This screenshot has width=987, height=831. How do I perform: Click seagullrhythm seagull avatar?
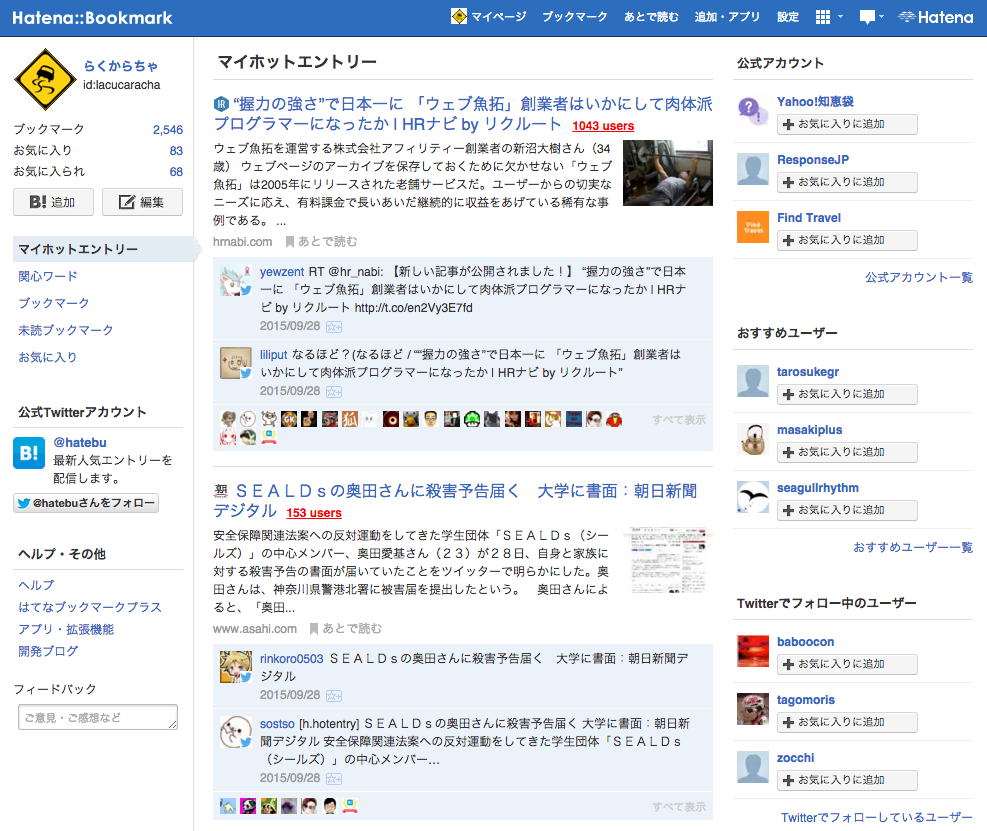point(753,497)
